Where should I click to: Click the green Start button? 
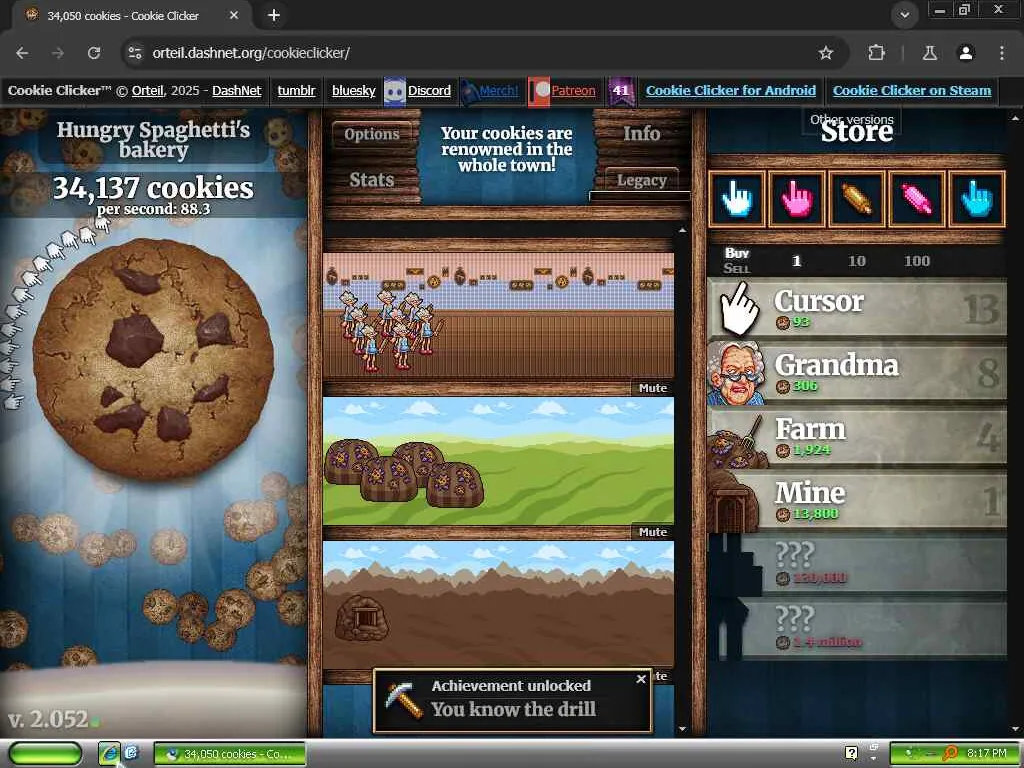45,754
